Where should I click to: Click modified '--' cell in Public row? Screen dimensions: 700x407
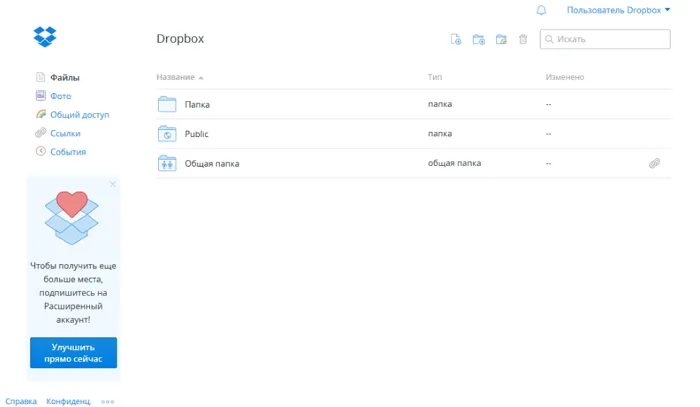coord(548,134)
